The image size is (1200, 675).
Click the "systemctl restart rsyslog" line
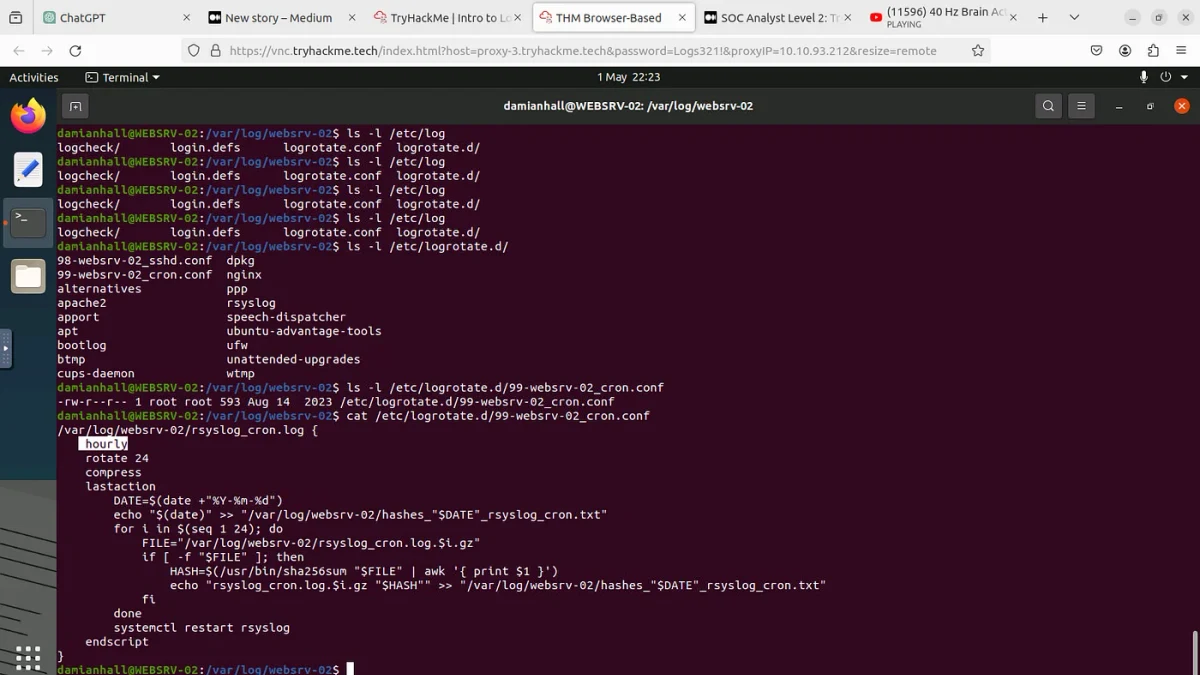click(201, 628)
